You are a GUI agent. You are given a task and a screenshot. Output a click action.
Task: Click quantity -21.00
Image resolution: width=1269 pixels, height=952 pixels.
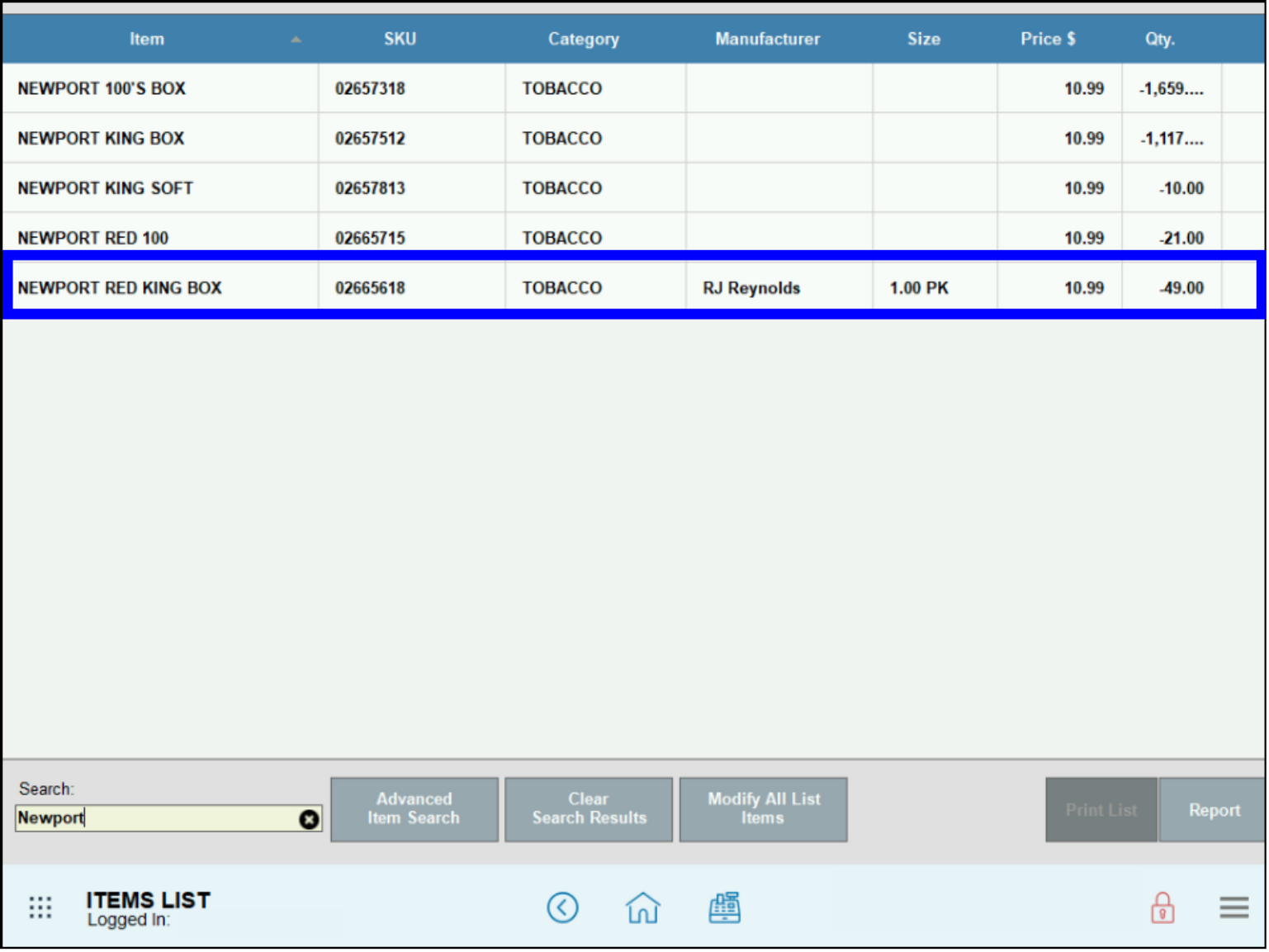pos(1181,238)
